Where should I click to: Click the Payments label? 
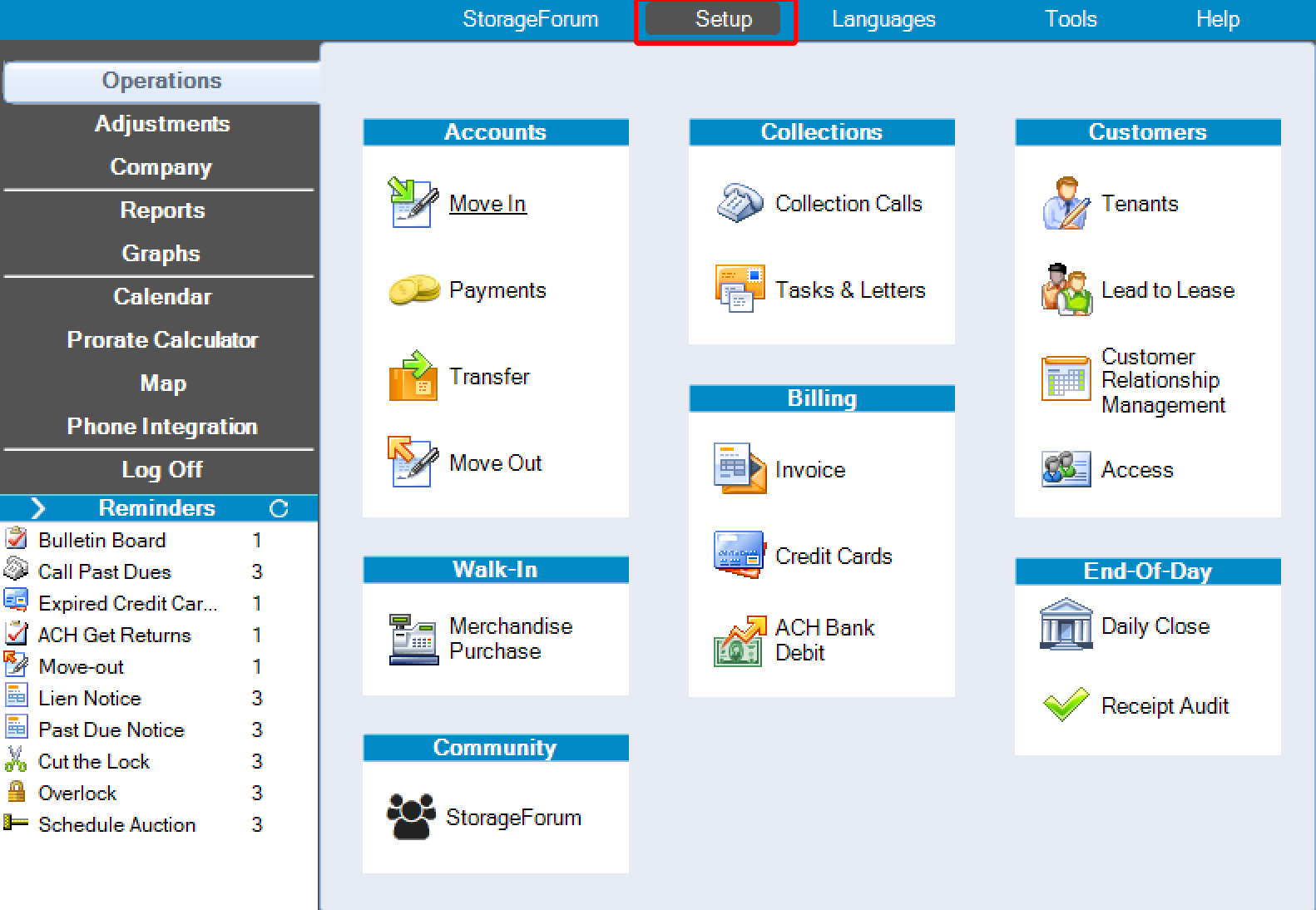click(x=497, y=290)
